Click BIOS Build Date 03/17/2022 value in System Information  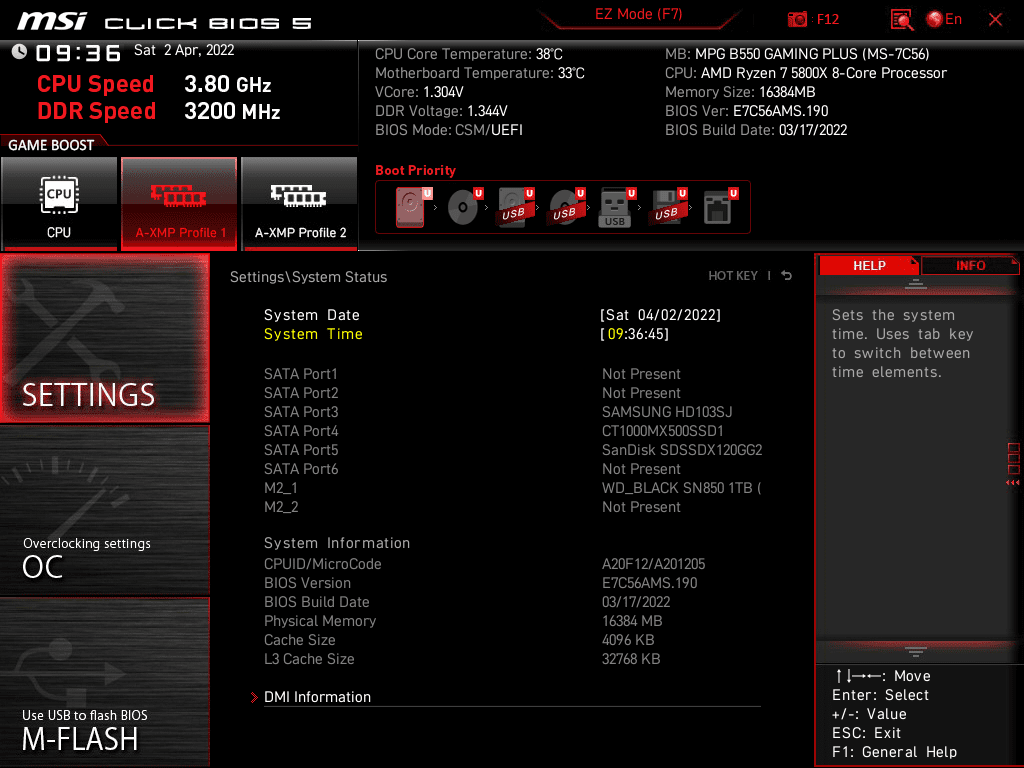[635, 602]
